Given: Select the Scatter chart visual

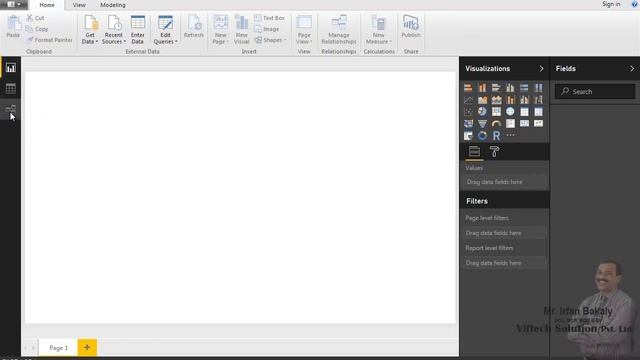Looking at the screenshot, I should pos(468,111).
